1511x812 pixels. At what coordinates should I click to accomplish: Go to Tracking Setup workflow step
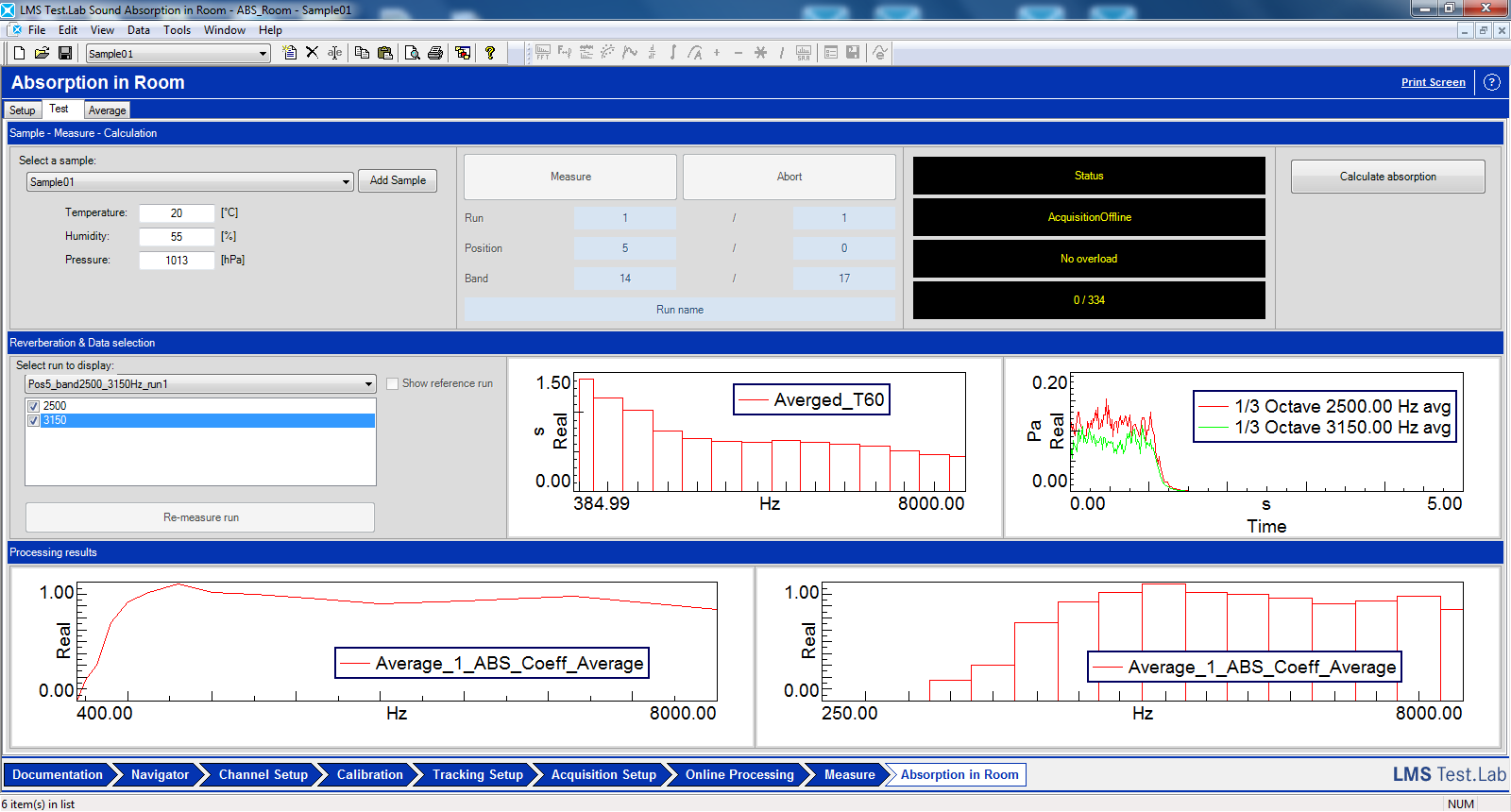(x=478, y=775)
